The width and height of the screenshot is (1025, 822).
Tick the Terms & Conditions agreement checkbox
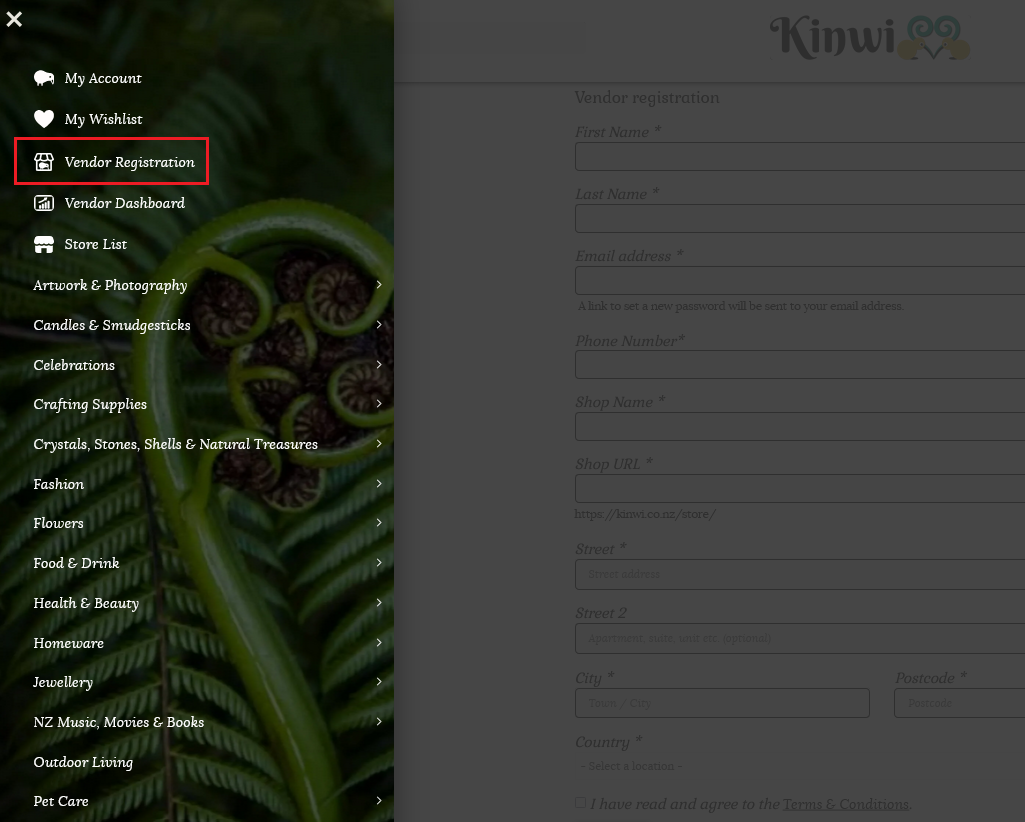[581, 803]
